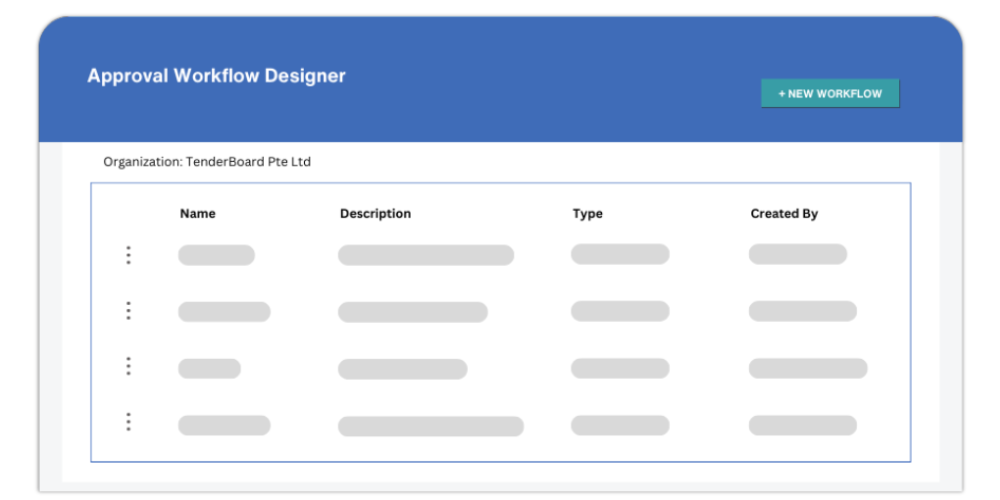Viewport: 1000px width, 500px height.
Task: Click the Created By column header
Action: coord(784,214)
